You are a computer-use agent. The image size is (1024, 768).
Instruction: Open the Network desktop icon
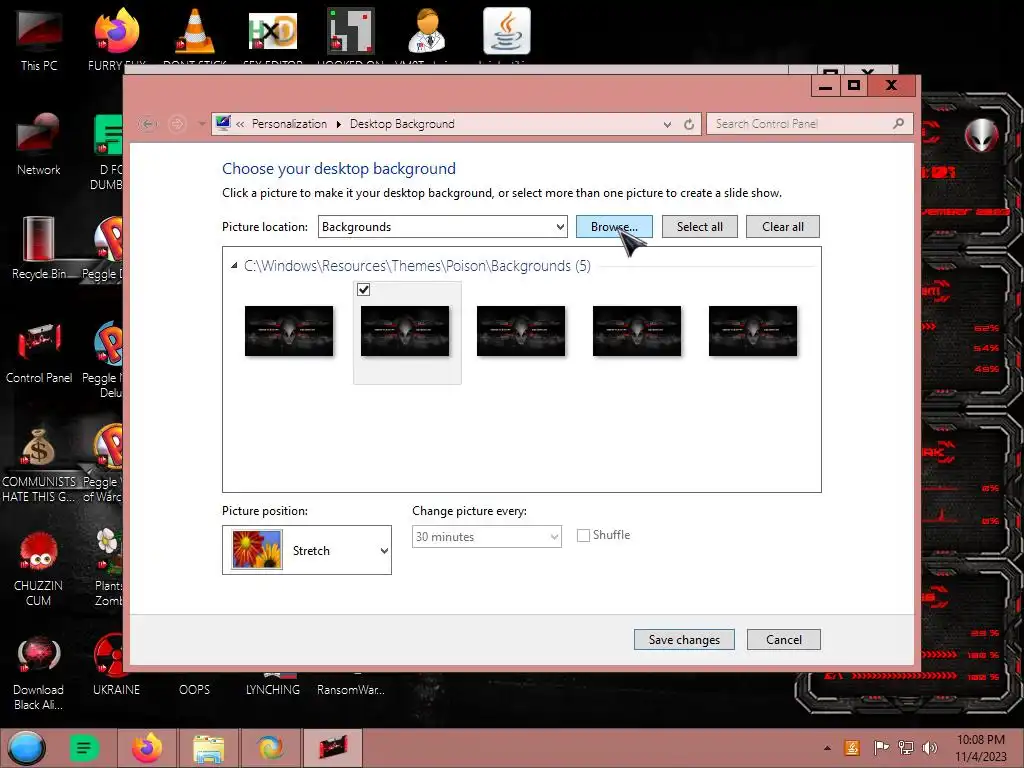(x=39, y=144)
